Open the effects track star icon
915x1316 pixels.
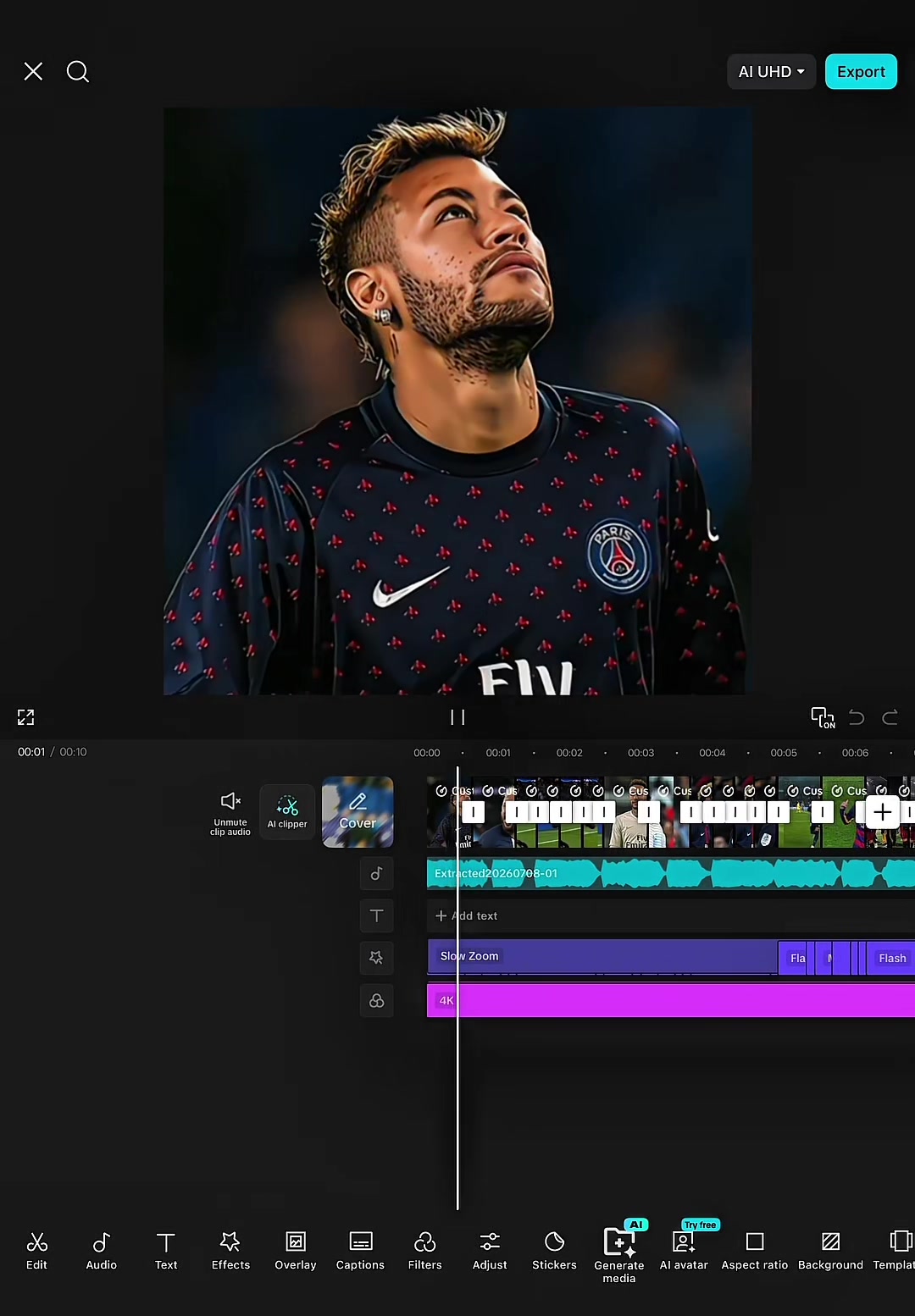[376, 958]
